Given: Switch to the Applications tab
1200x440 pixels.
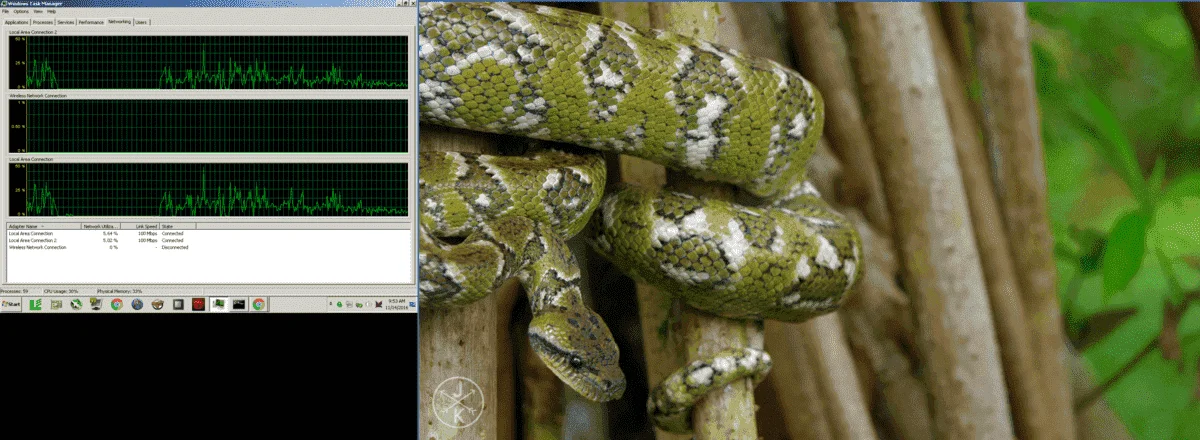Looking at the screenshot, I should pyautogui.click(x=16, y=22).
